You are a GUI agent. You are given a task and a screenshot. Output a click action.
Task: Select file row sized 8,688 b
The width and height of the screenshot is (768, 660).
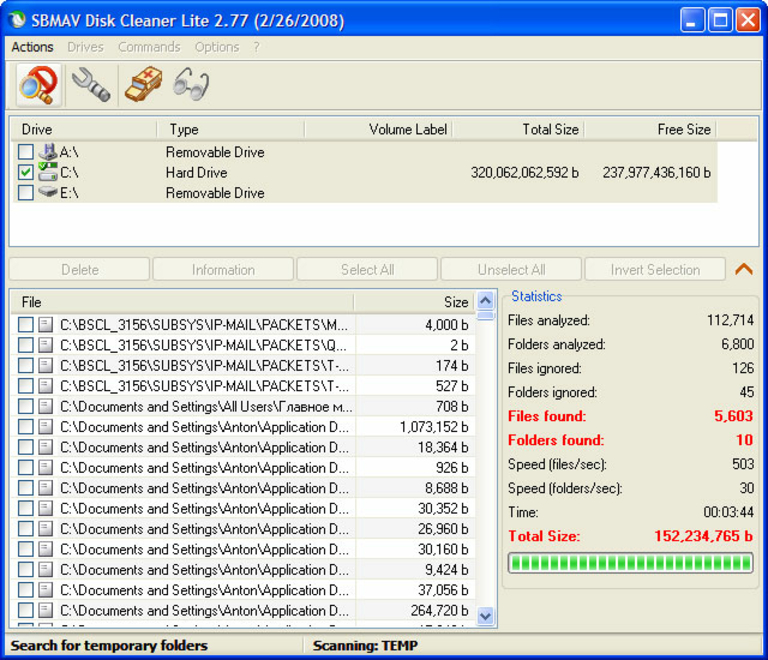click(243, 488)
